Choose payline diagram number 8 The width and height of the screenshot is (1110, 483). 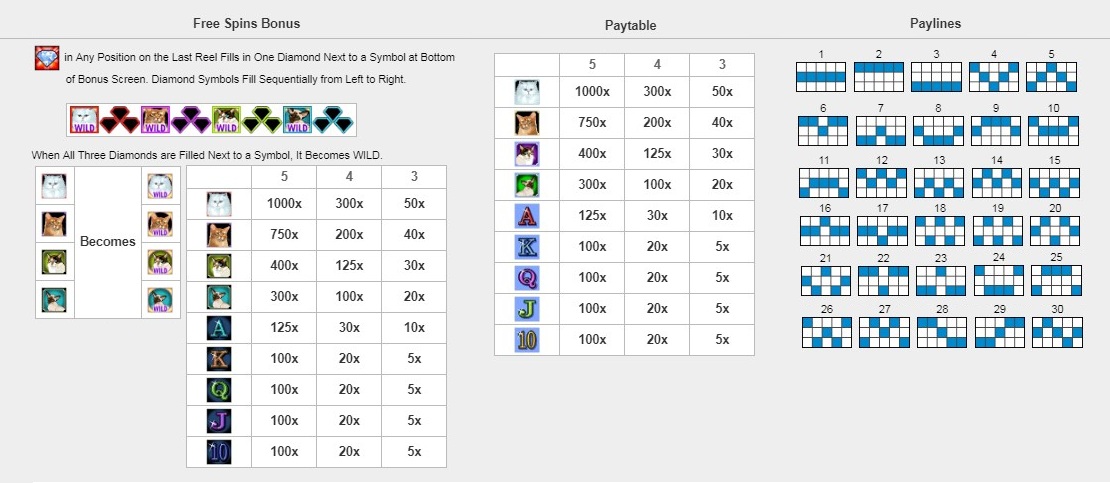[x=938, y=130]
